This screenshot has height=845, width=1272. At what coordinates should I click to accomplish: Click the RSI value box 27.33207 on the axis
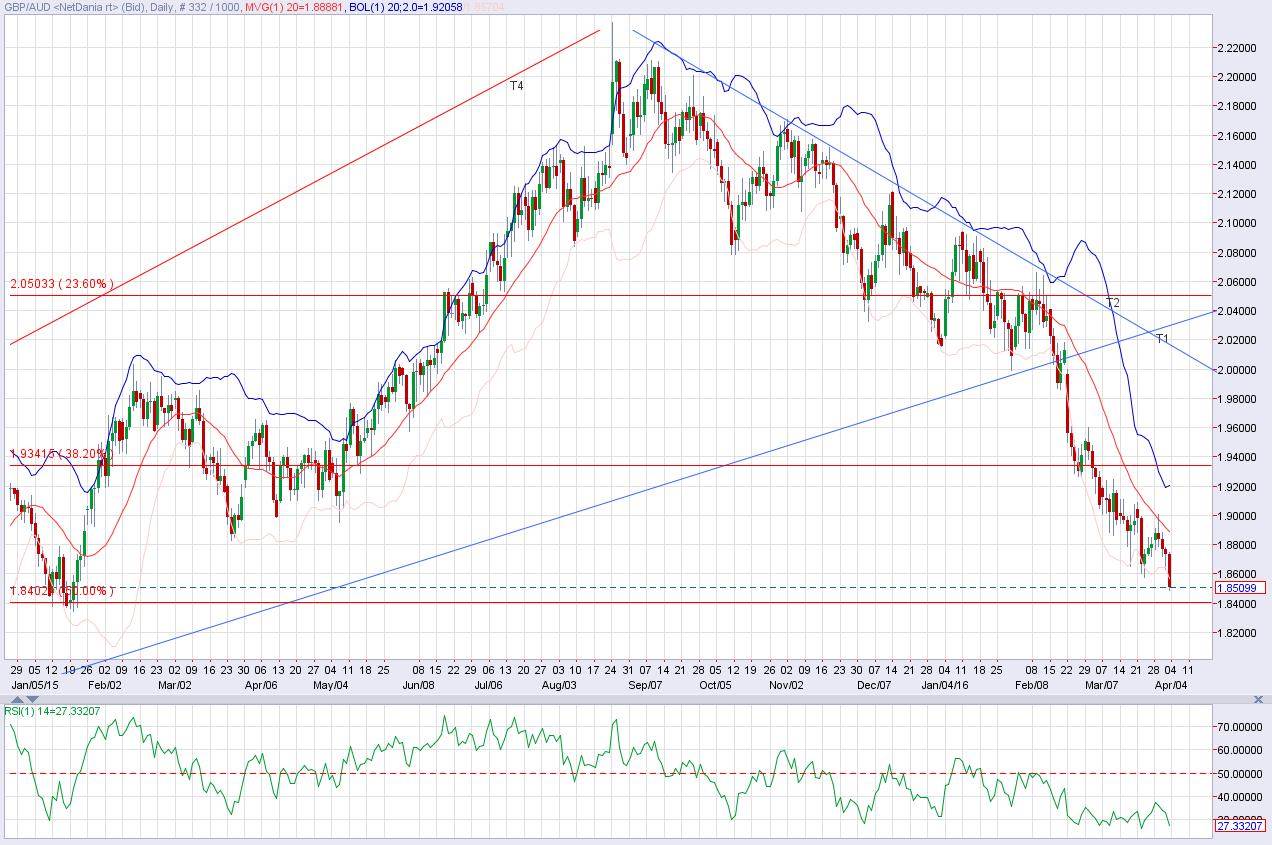[x=1239, y=825]
